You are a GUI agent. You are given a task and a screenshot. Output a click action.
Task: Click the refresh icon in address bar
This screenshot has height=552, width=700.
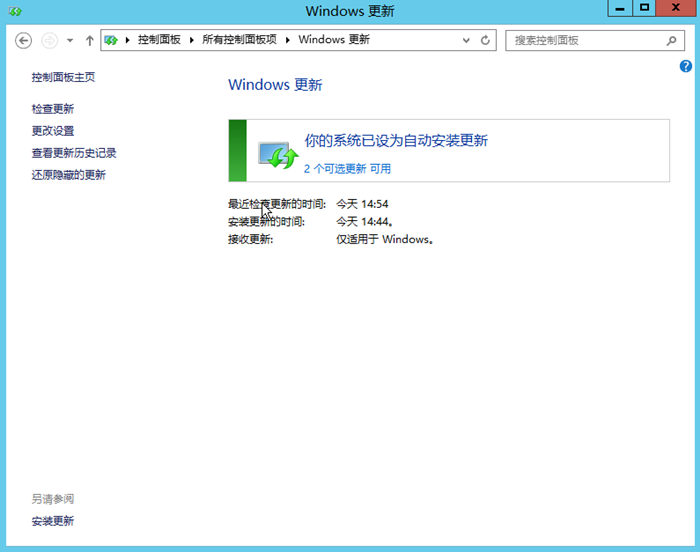pos(486,40)
